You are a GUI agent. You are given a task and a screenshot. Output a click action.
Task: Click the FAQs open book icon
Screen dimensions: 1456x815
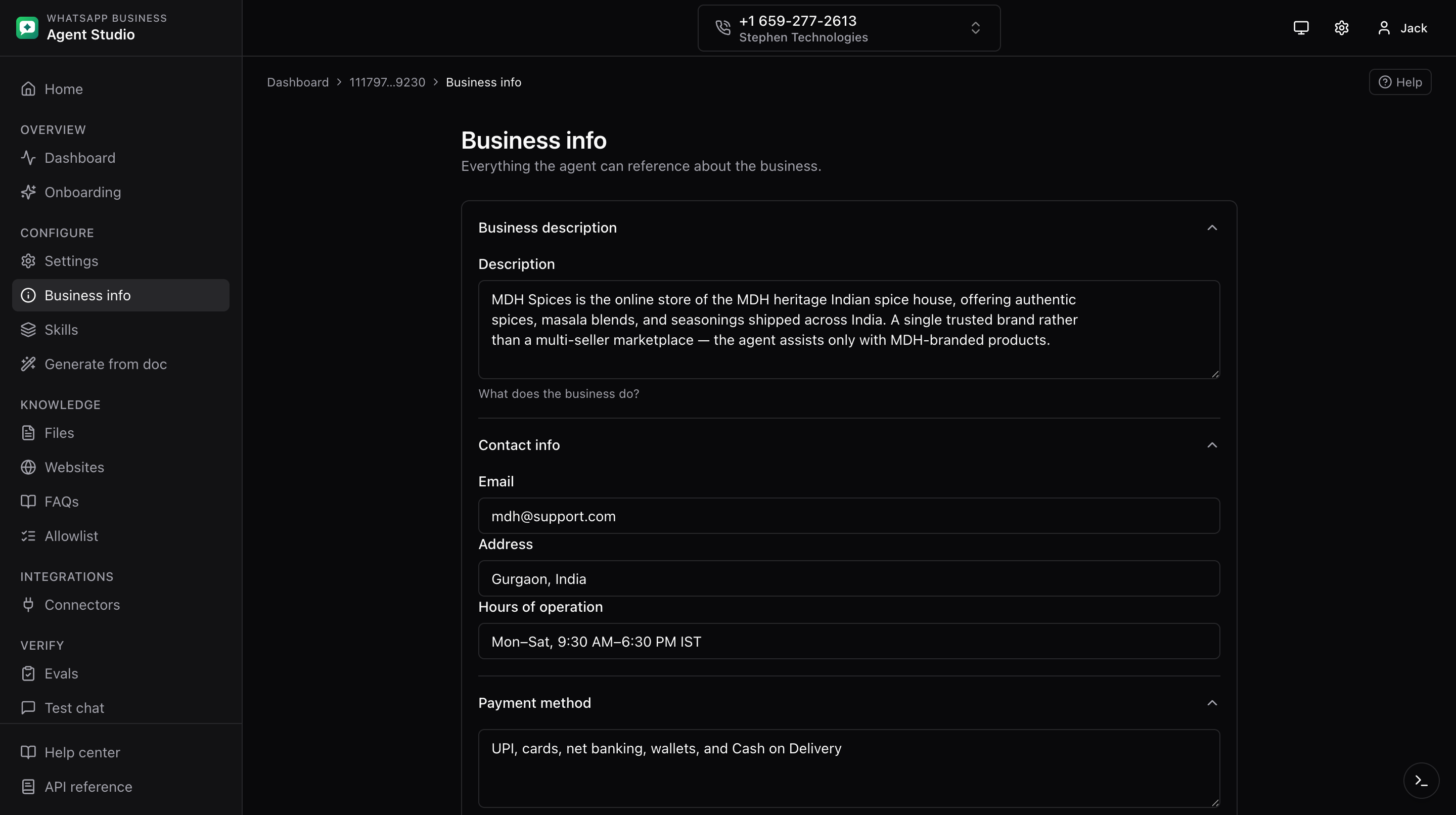(x=28, y=502)
